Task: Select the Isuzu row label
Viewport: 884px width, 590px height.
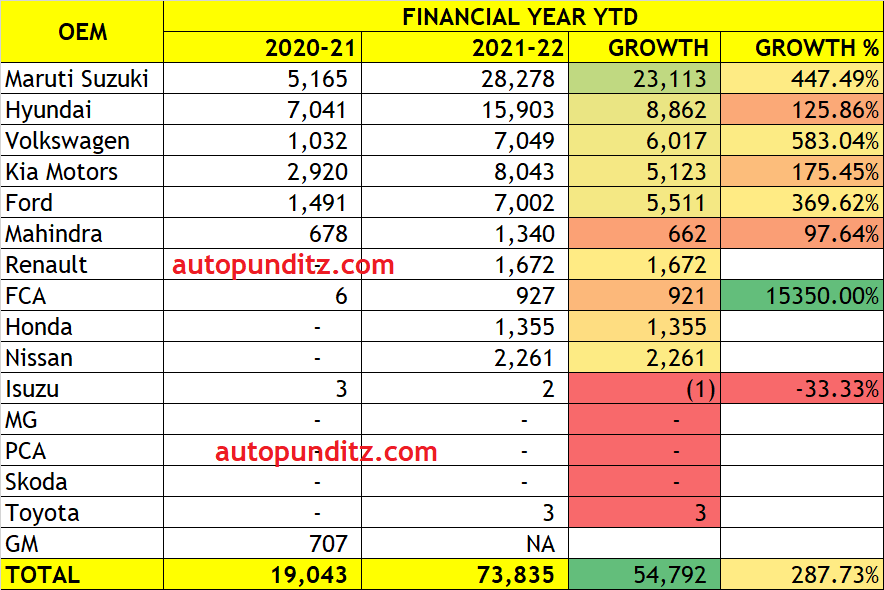Action: pos(82,388)
